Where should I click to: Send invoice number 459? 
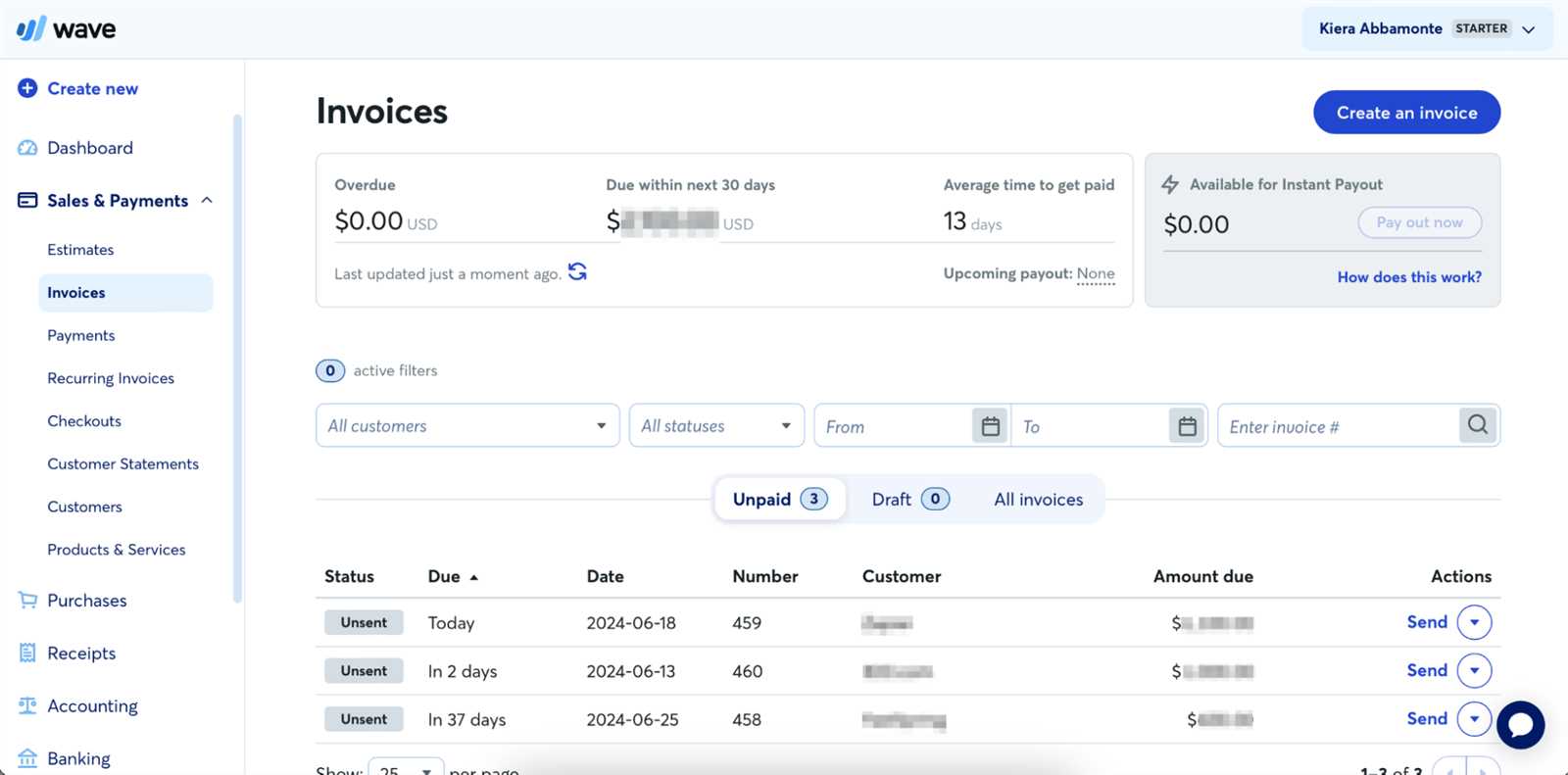1427,622
